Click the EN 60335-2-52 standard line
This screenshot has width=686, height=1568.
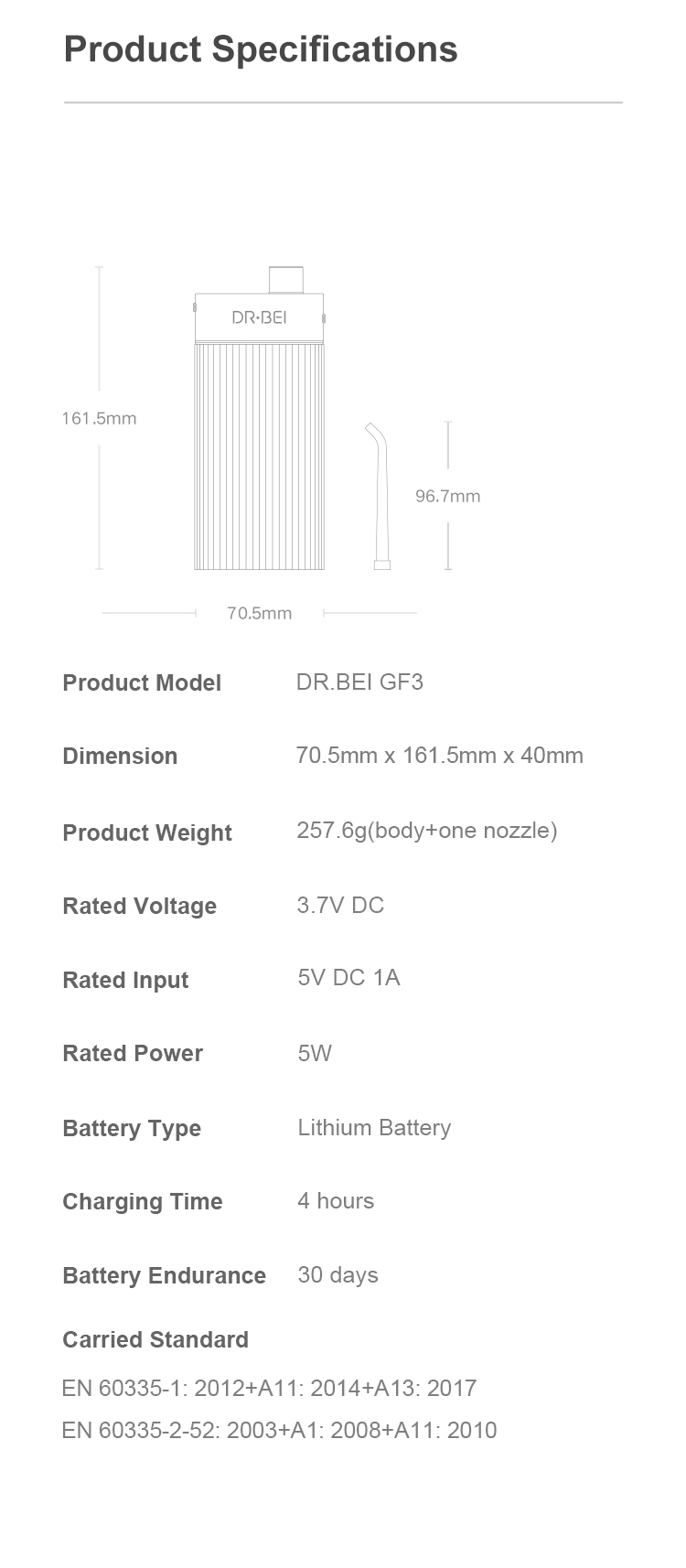click(279, 1431)
